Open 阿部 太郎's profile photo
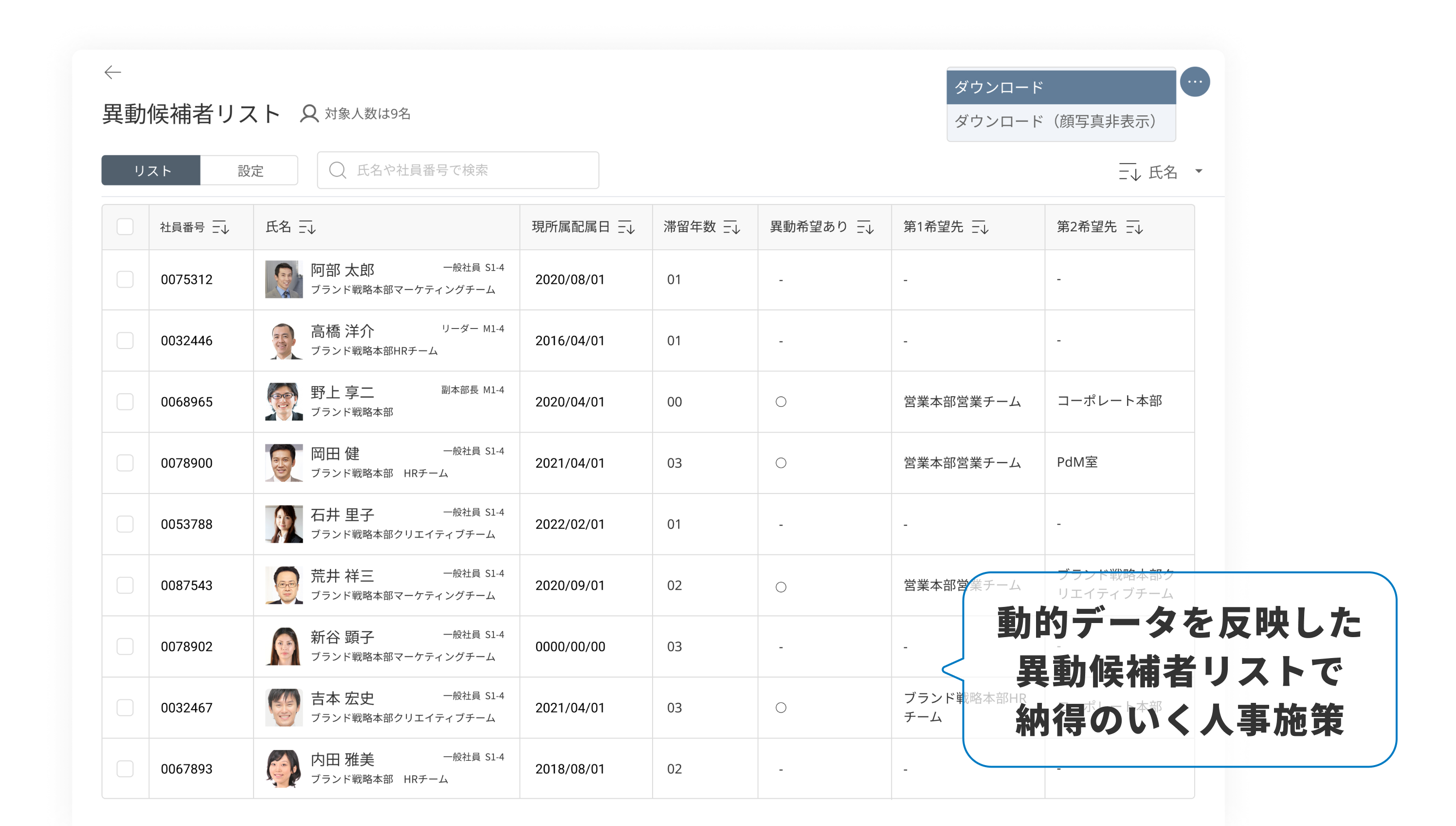 tap(284, 279)
